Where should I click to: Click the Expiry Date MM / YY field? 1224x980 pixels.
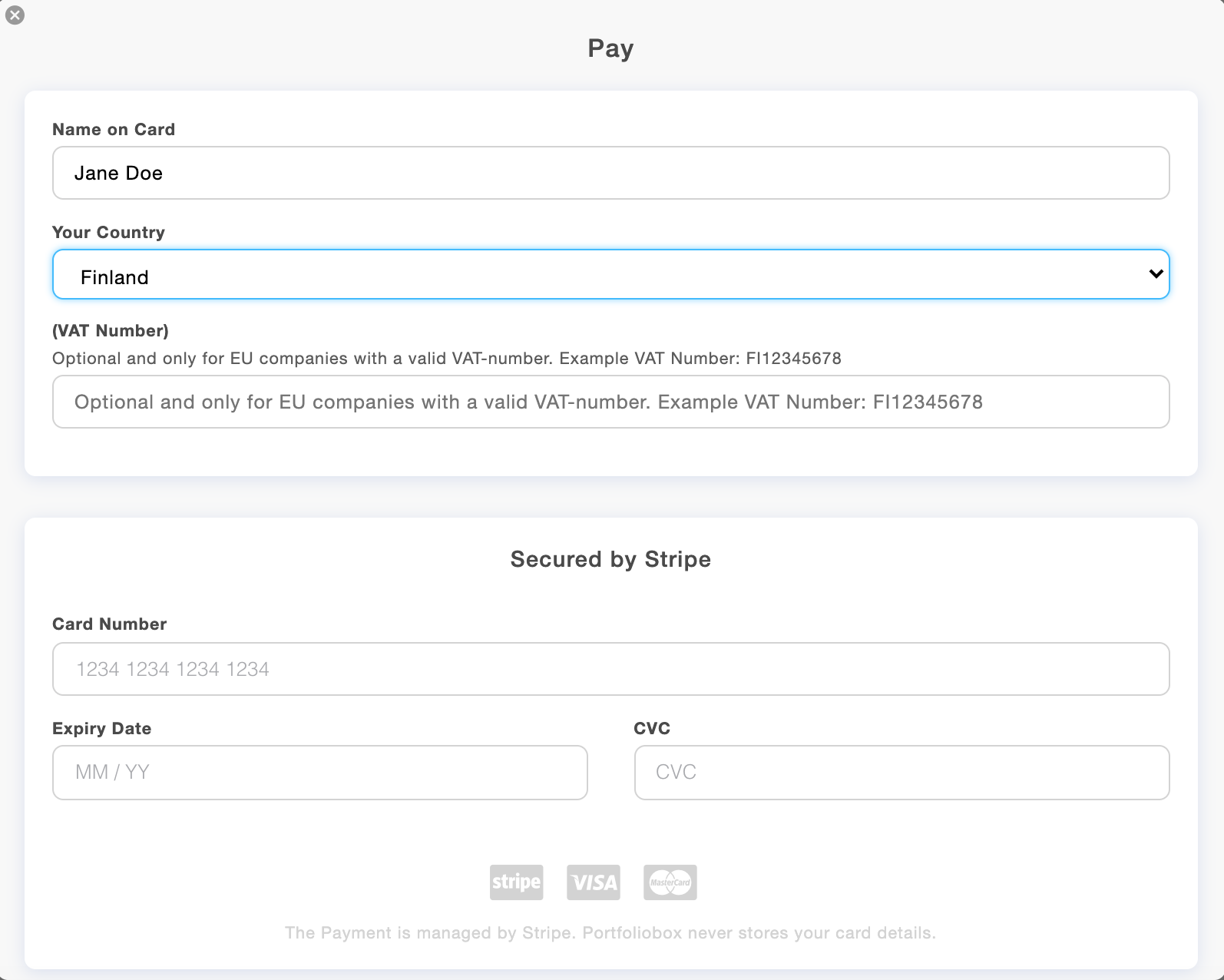click(319, 773)
